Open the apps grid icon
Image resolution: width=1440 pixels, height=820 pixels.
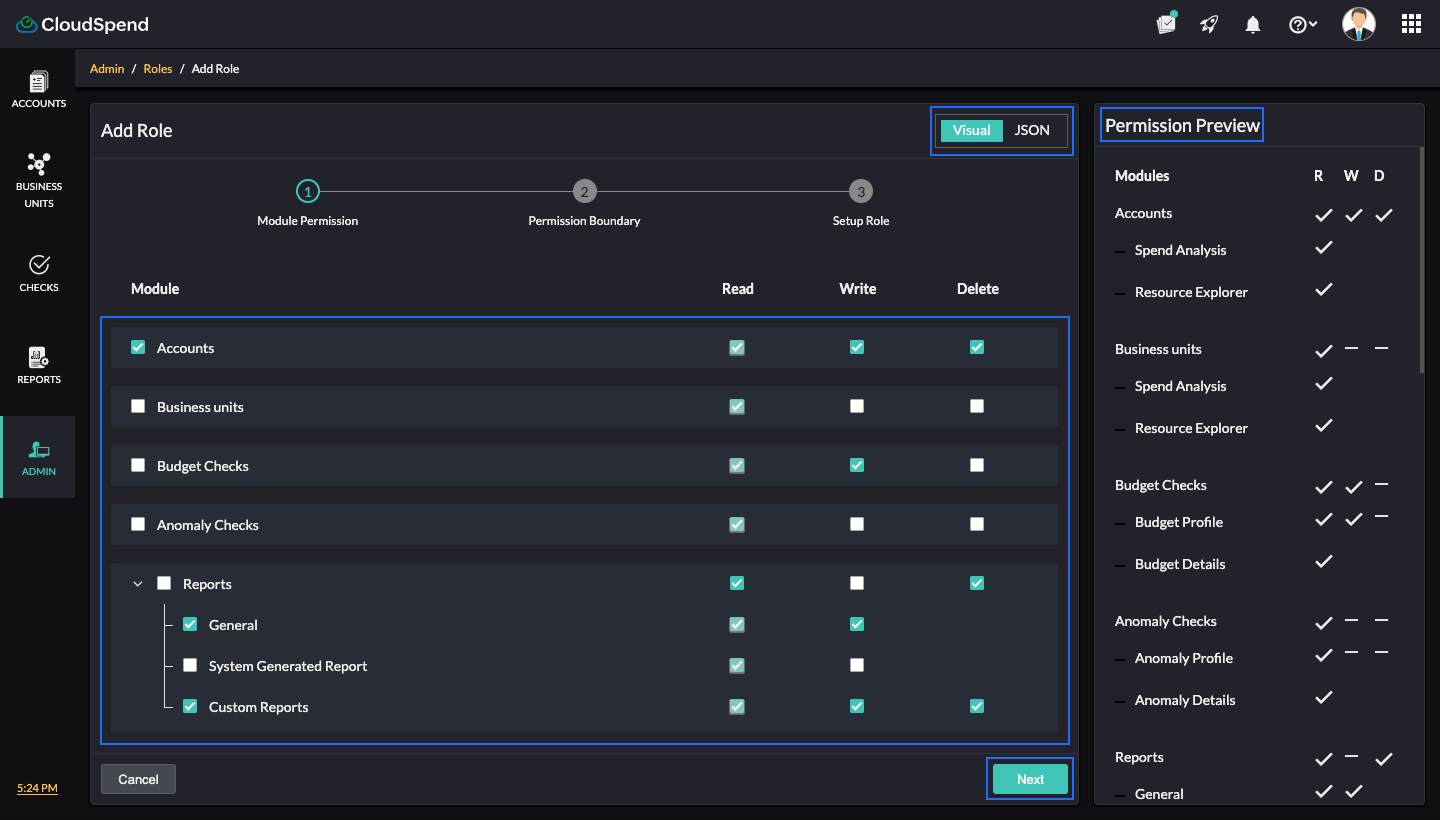(x=1411, y=24)
